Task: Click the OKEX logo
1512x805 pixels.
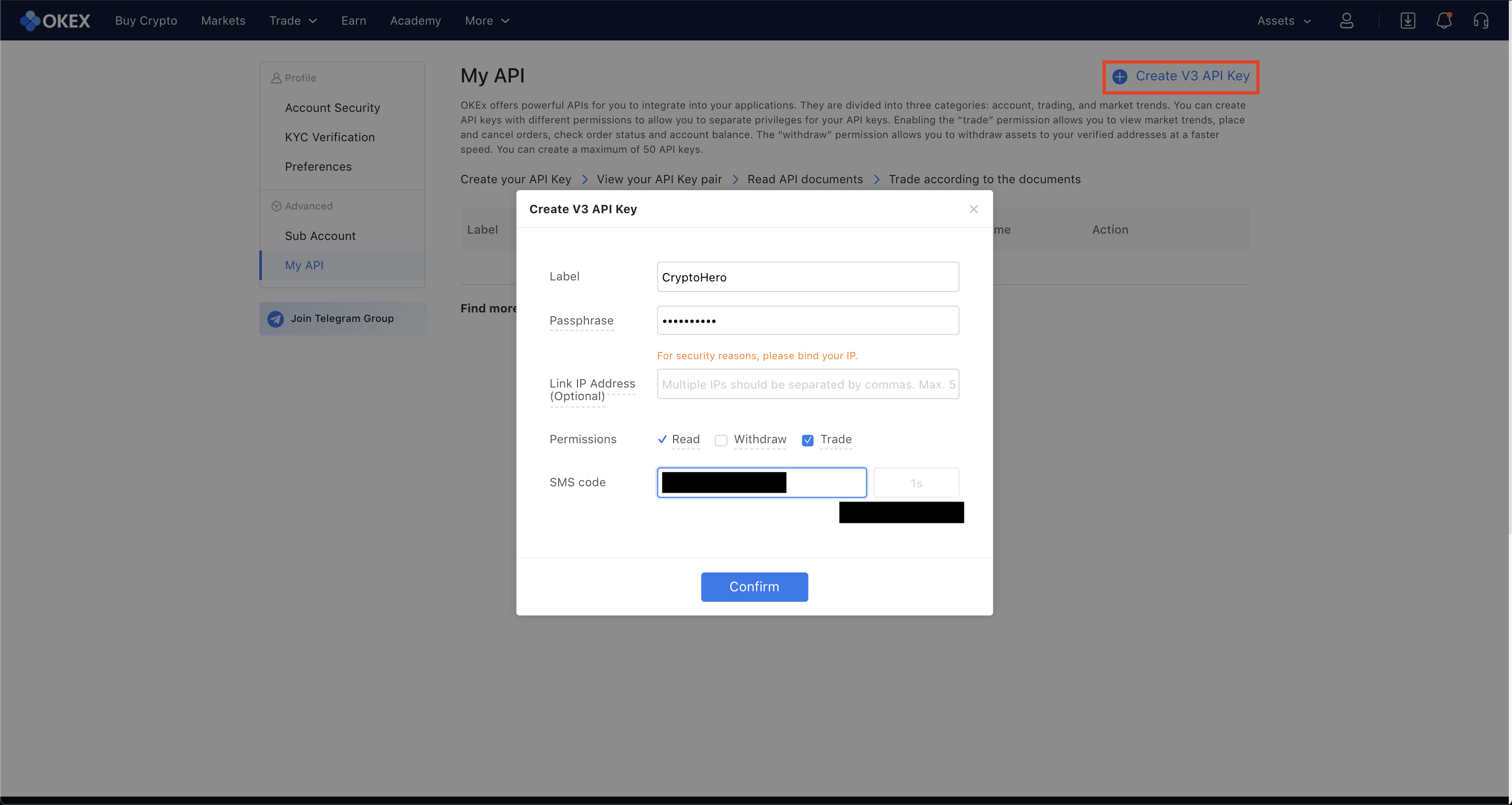Action: tap(55, 20)
